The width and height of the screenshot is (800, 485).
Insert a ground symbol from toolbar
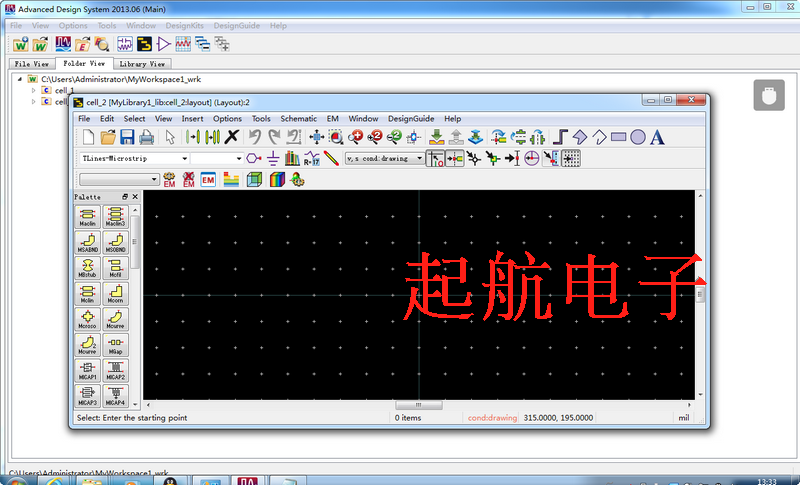tap(273, 159)
